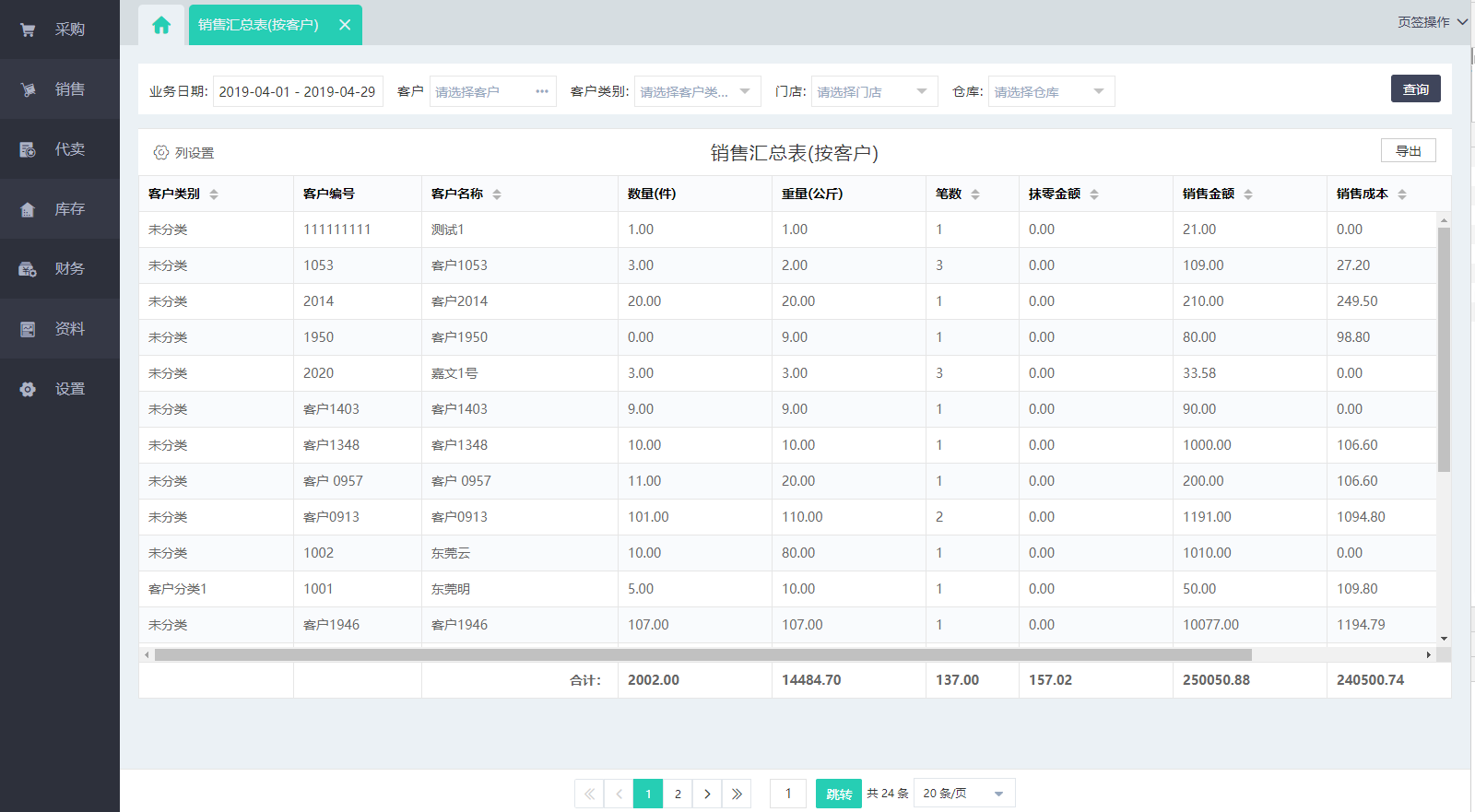Click the 销售 sidebar icon
Viewport: 1475px width, 812px height.
pyautogui.click(x=28, y=89)
